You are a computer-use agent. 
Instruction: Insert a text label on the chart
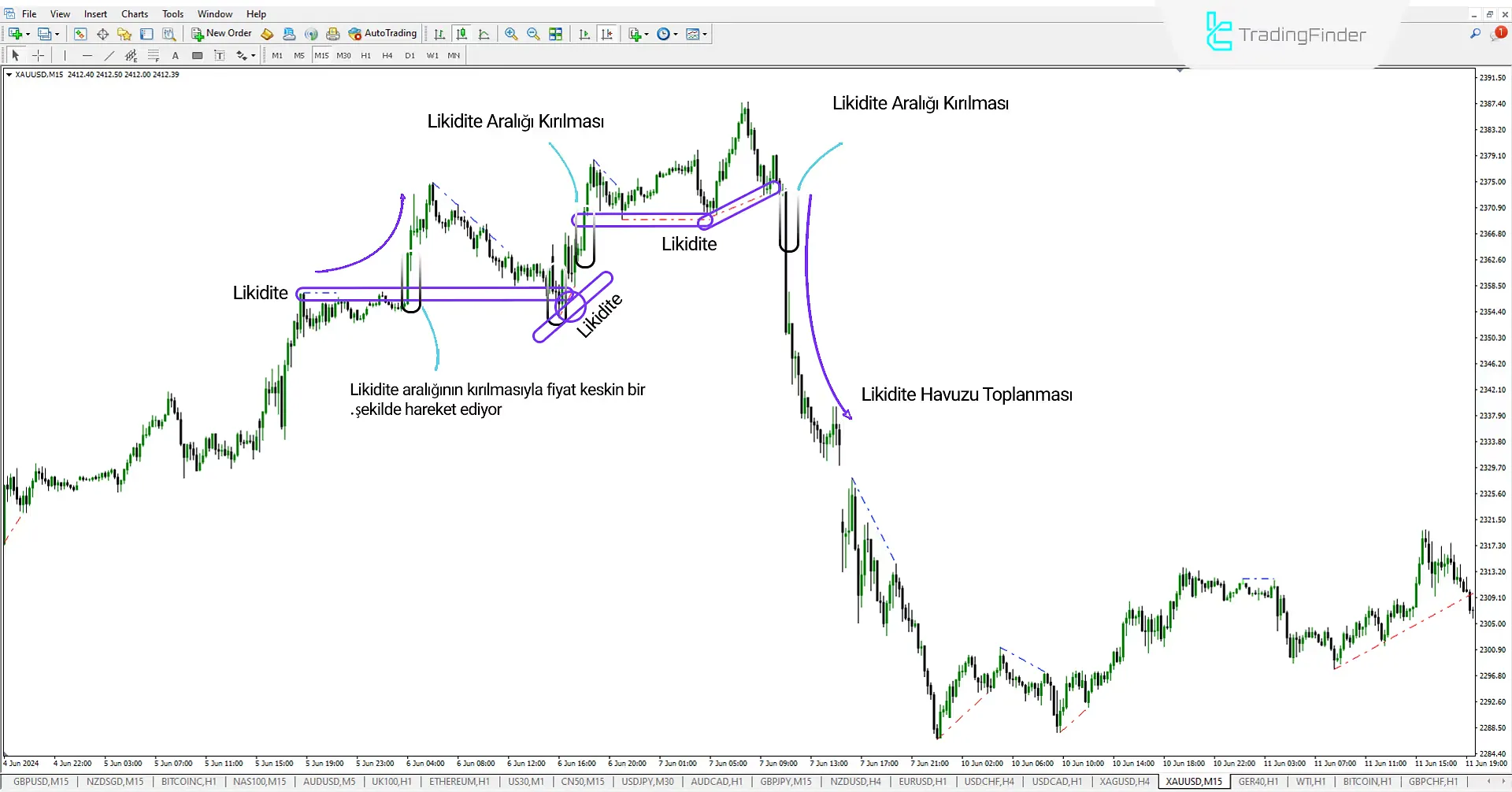220,55
